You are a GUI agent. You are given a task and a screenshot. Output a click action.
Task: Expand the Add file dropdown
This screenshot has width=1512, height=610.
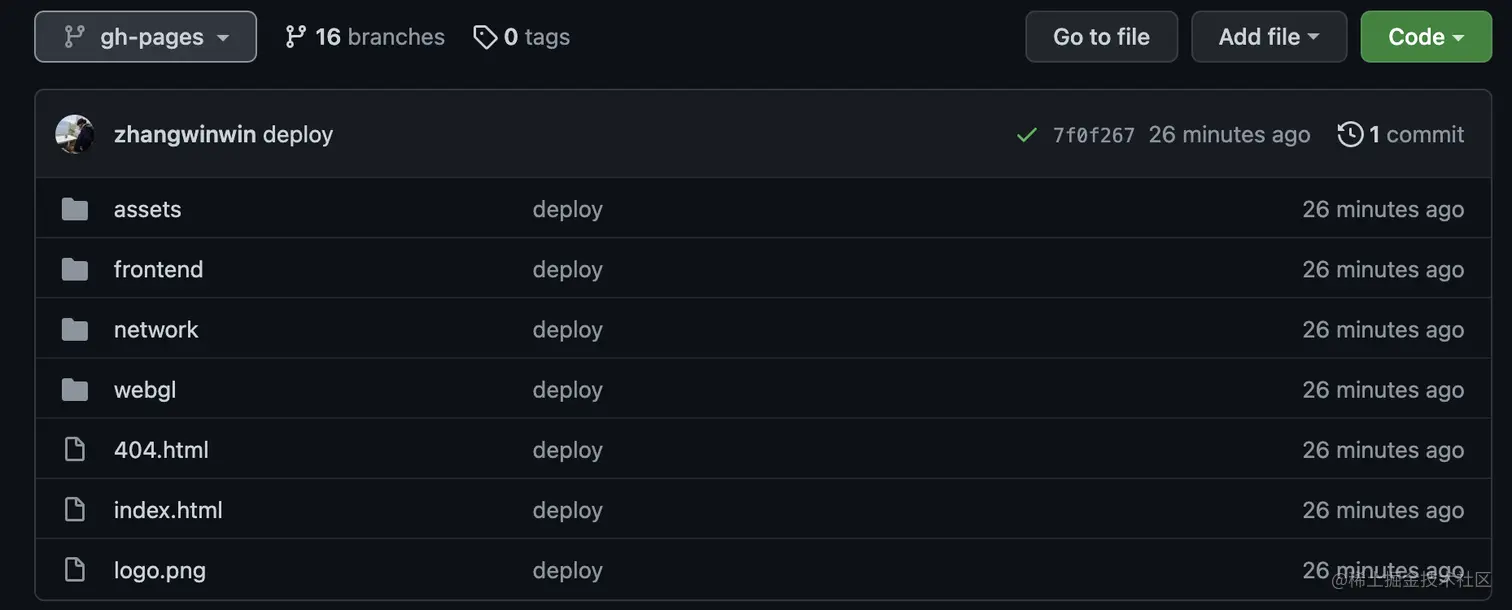pos(1269,37)
